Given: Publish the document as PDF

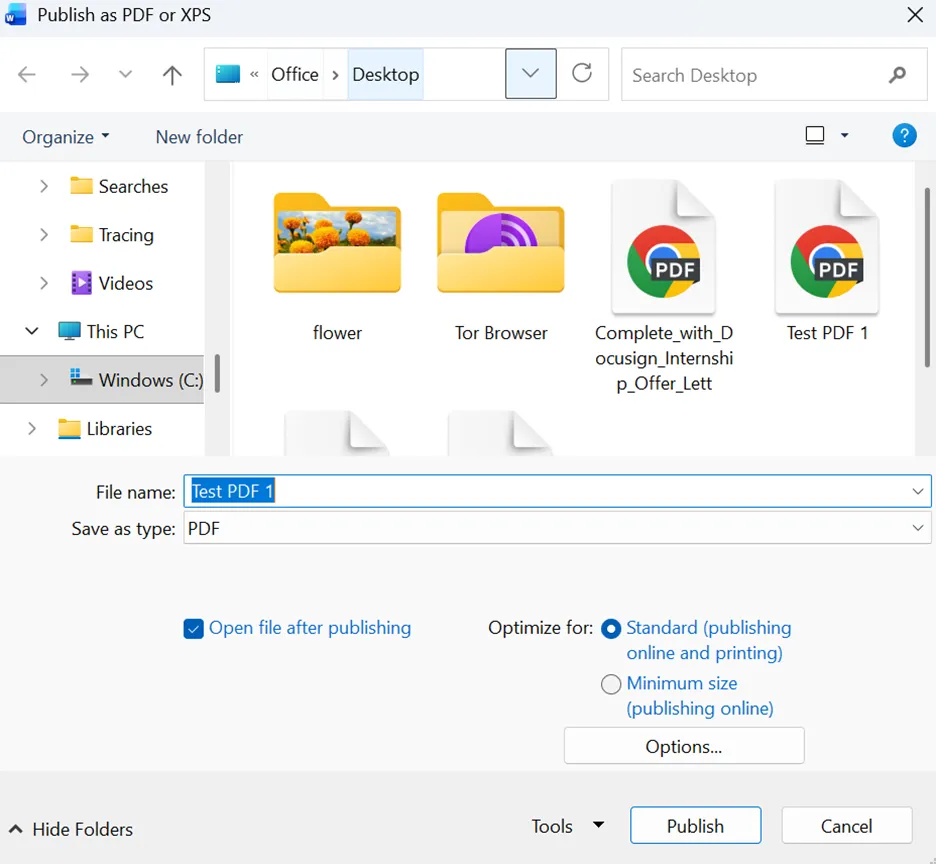Looking at the screenshot, I should click(695, 825).
